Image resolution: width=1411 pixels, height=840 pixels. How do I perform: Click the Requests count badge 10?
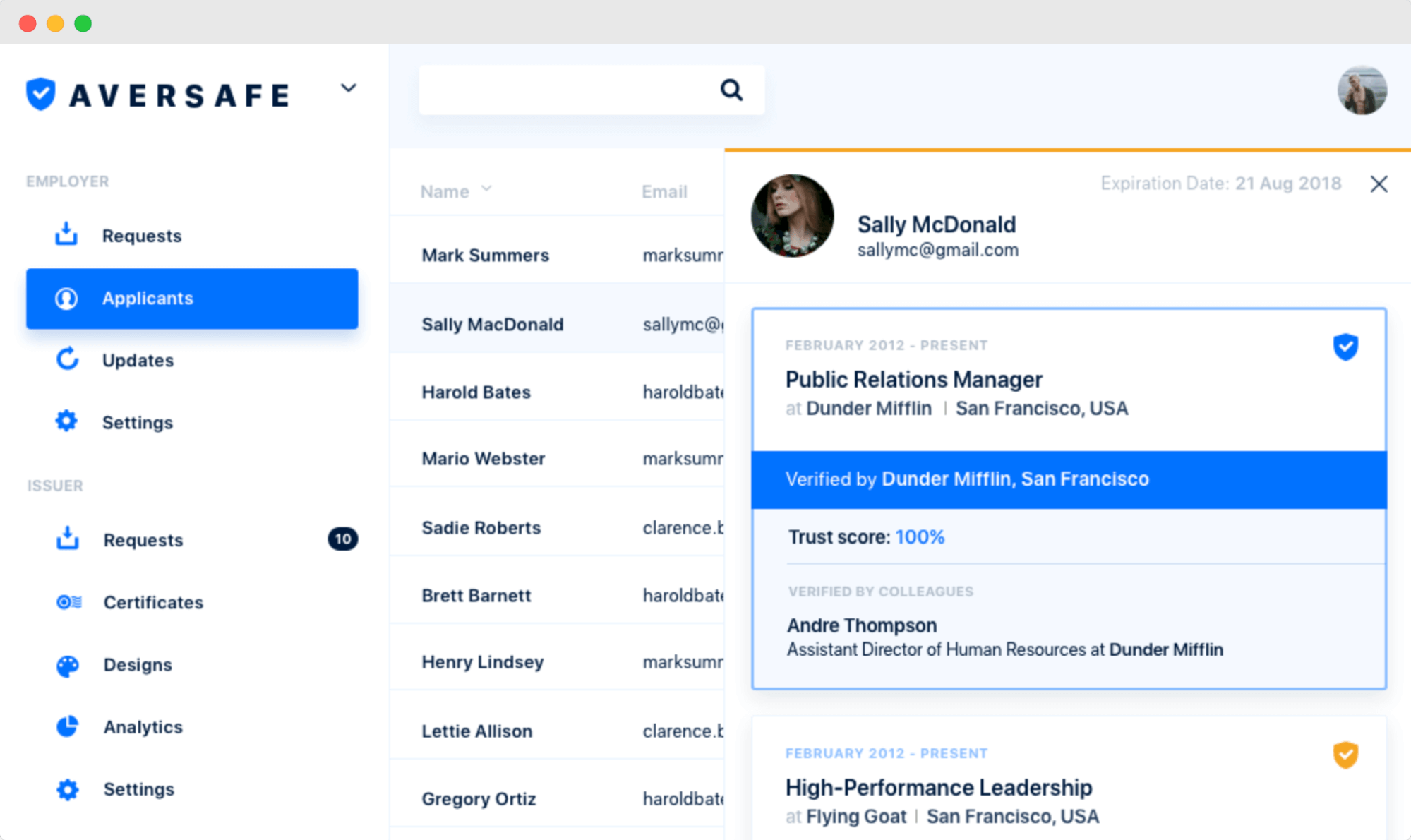(342, 539)
